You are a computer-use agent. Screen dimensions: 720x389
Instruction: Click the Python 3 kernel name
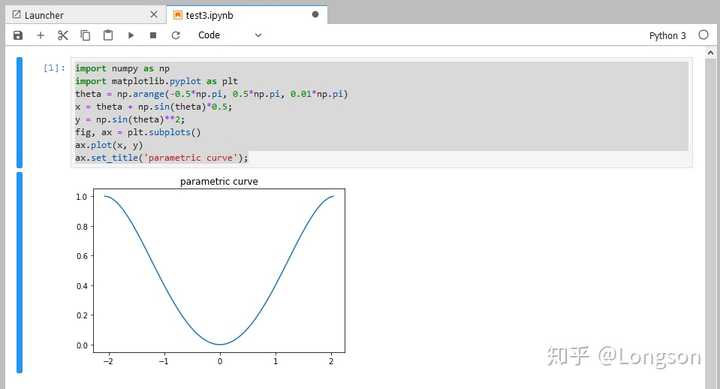(x=667, y=35)
